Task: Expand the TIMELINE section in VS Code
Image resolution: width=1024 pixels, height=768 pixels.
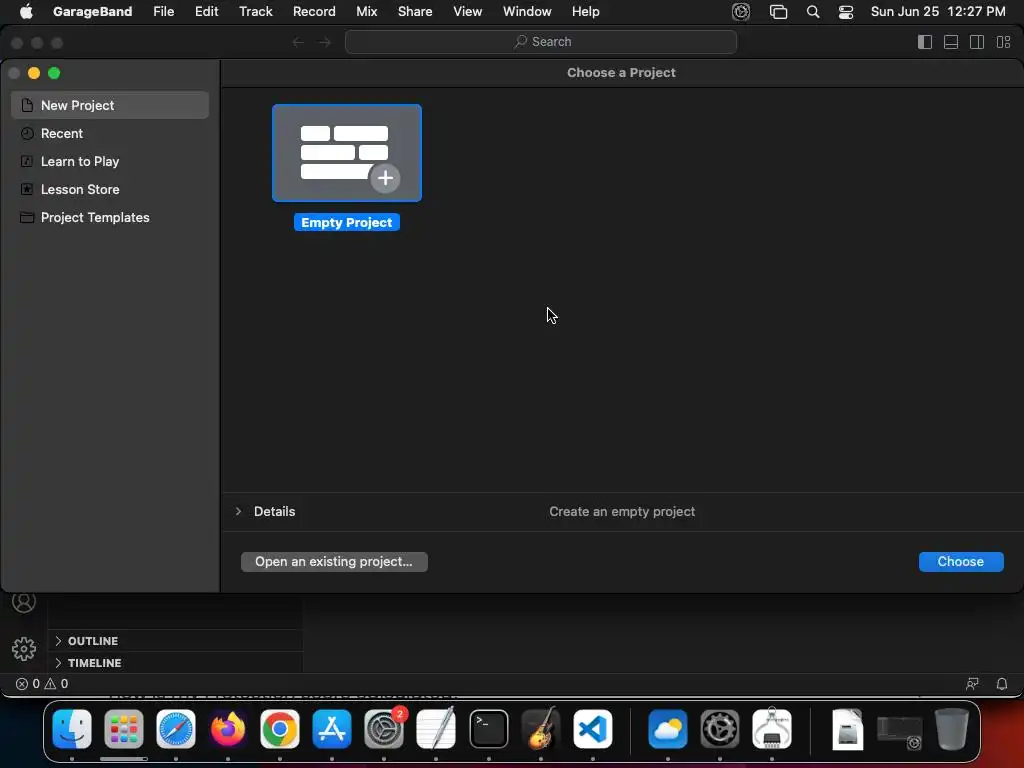Action: pos(175,663)
